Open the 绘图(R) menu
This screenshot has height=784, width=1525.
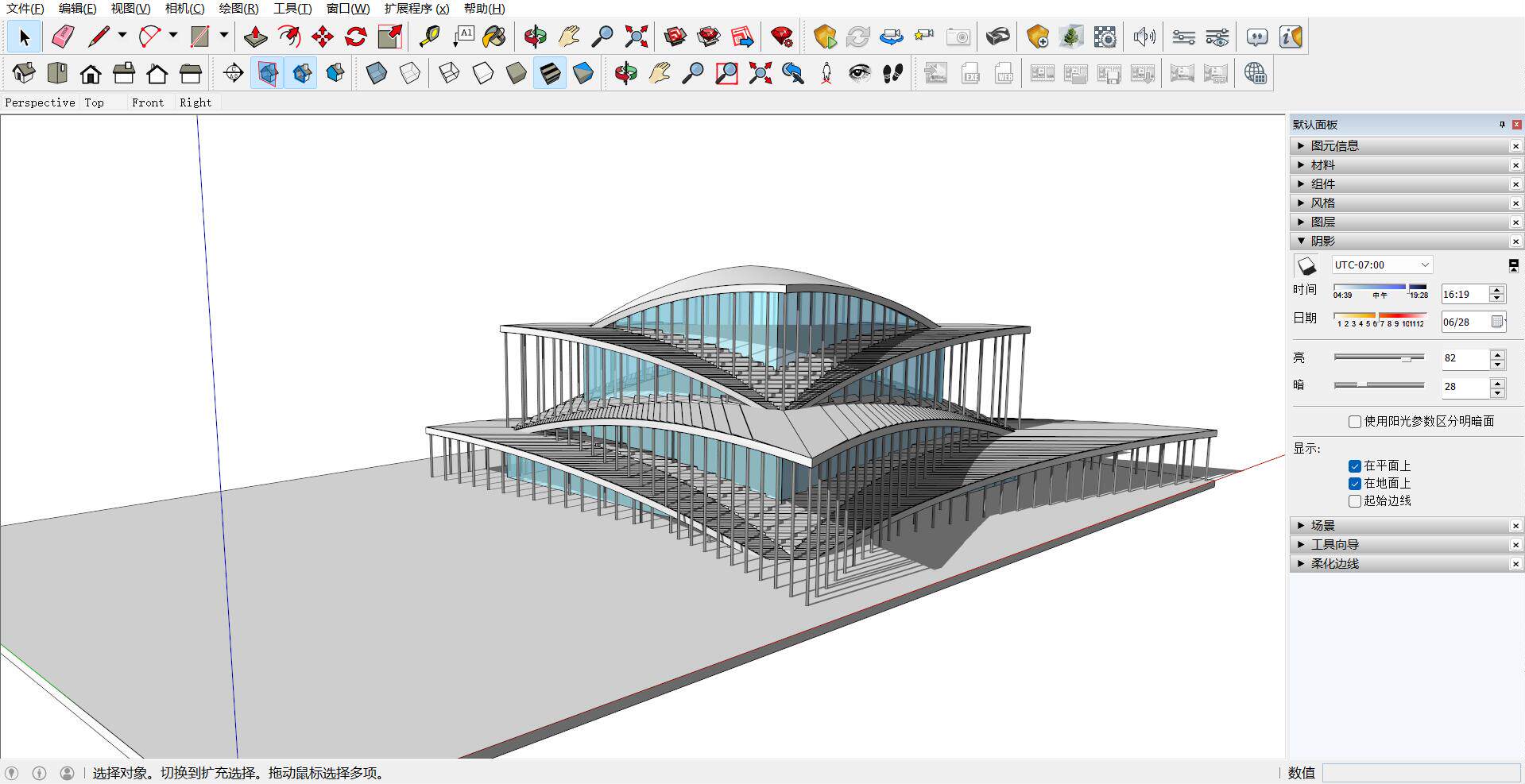(x=238, y=9)
